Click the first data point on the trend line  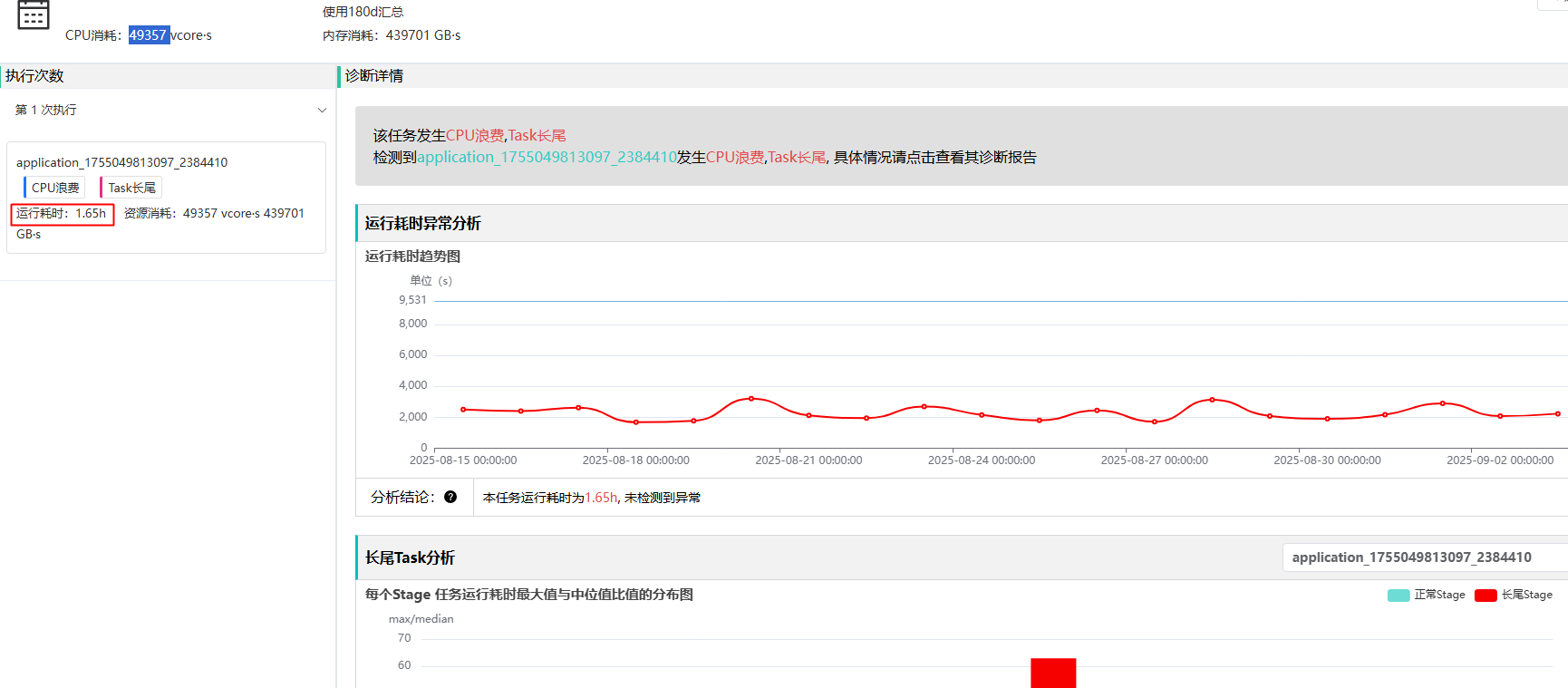click(463, 410)
